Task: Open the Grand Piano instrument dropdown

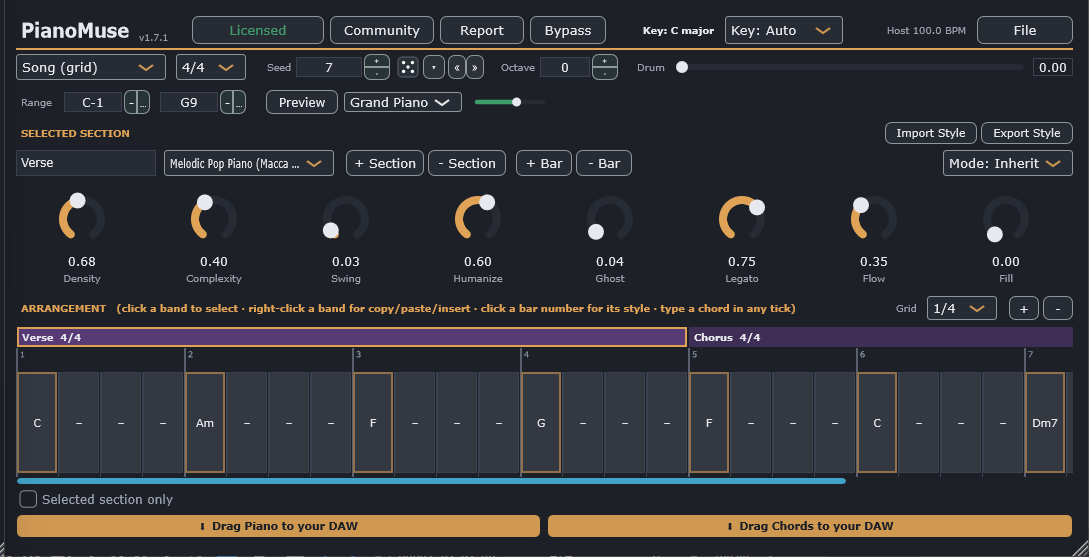Action: [403, 102]
